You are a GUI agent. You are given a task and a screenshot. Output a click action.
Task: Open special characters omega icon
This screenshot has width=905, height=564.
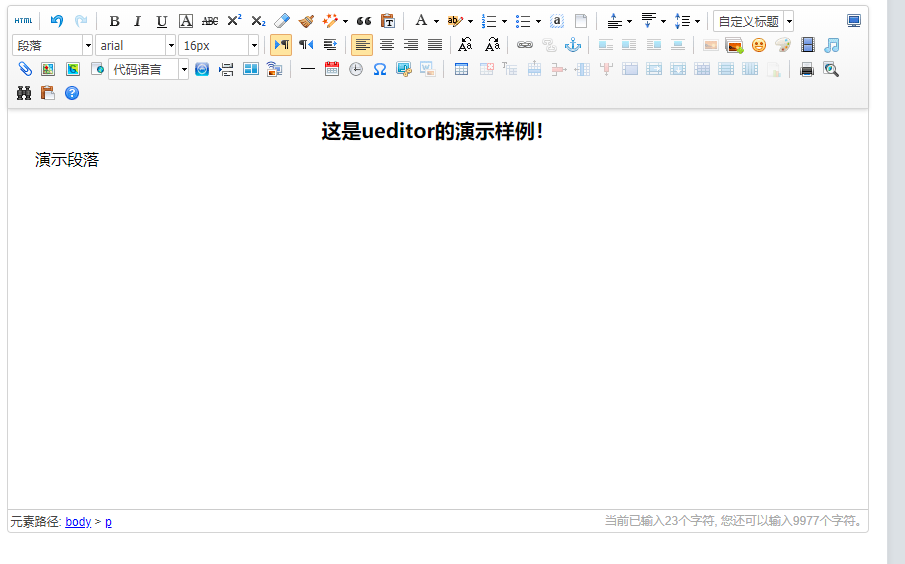click(380, 69)
